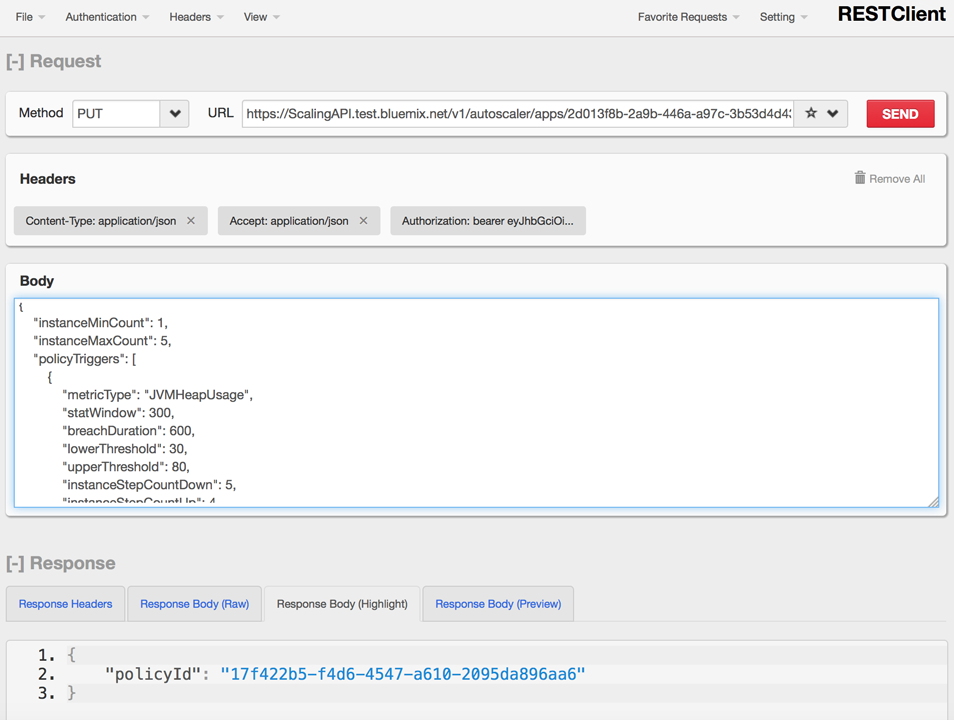Click the "statWindow": 300 line
Screen dimensions: 954x720
tap(118, 413)
